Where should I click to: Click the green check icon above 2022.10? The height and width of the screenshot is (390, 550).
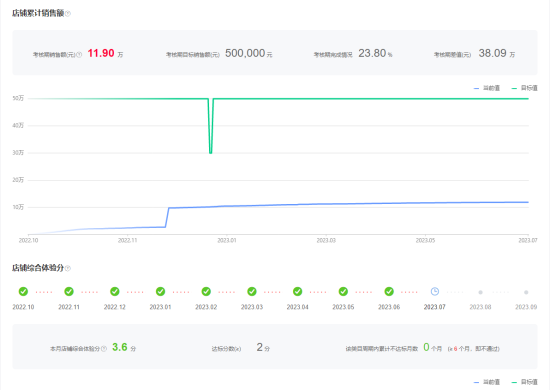(23, 291)
